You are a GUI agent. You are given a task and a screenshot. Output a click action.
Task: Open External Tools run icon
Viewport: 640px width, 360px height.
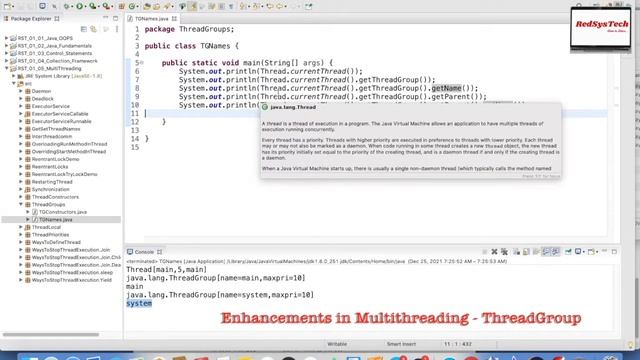click(106, 6)
